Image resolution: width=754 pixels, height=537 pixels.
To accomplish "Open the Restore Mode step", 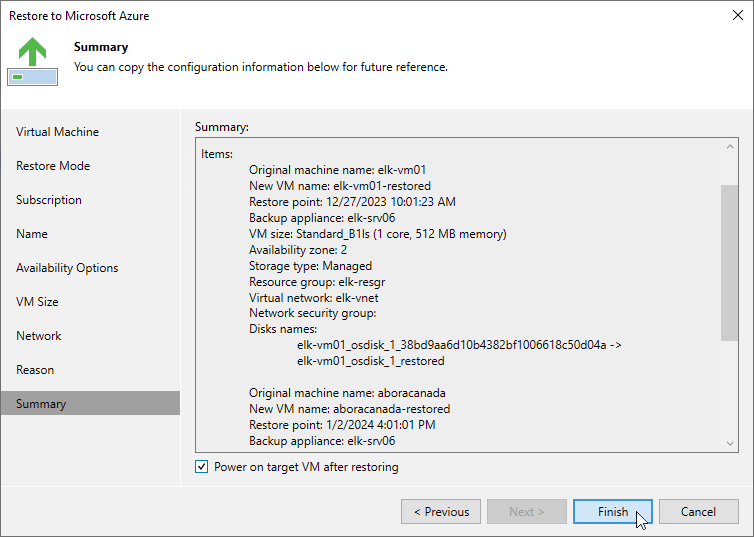I will tap(53, 166).
